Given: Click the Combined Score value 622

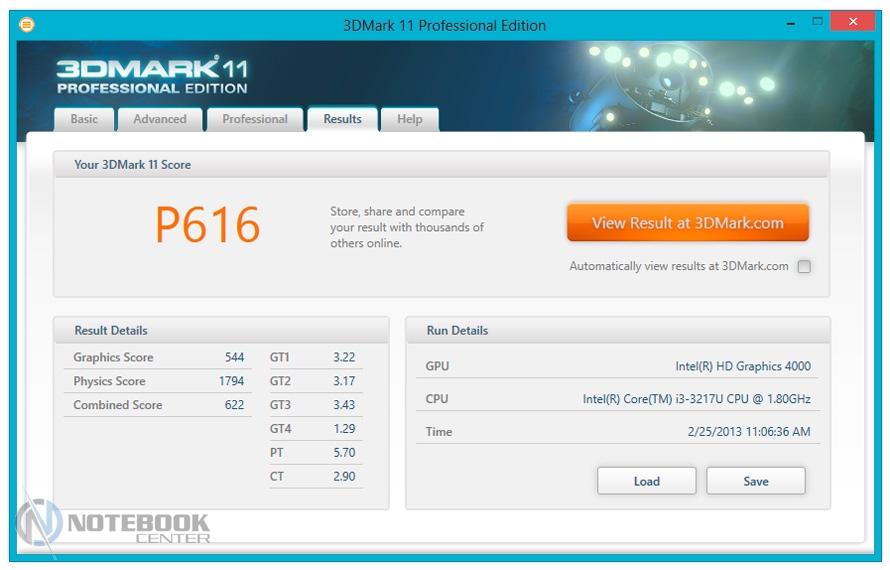Looking at the screenshot, I should coord(234,405).
